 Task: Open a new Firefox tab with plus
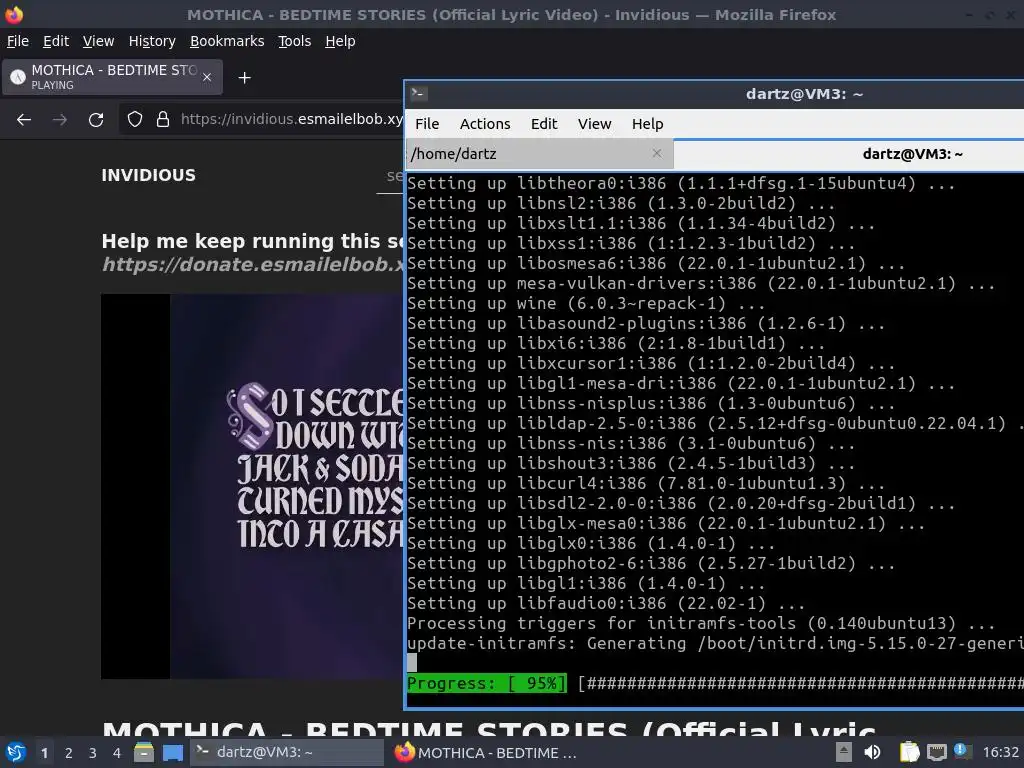tap(244, 78)
